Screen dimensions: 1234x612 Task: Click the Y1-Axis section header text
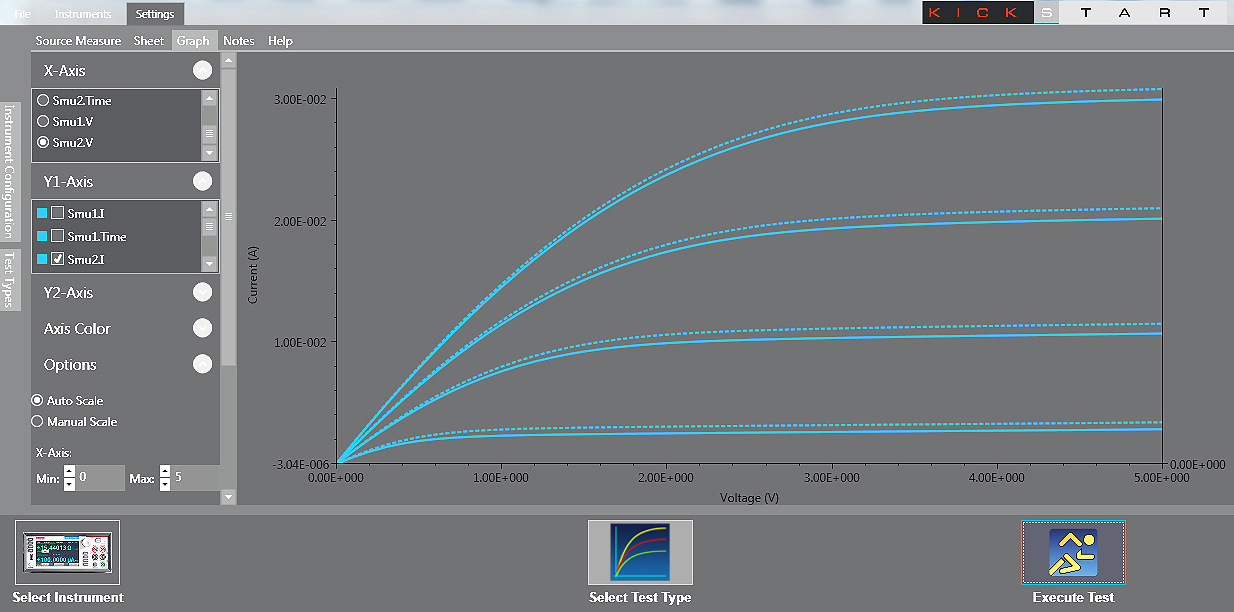[68, 182]
